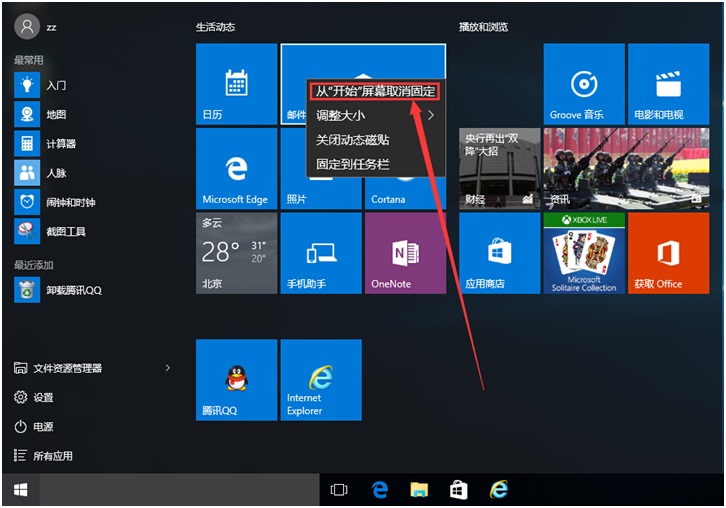Open the 应用商店 store tile
Screen dimensions: 726x508
(499, 253)
